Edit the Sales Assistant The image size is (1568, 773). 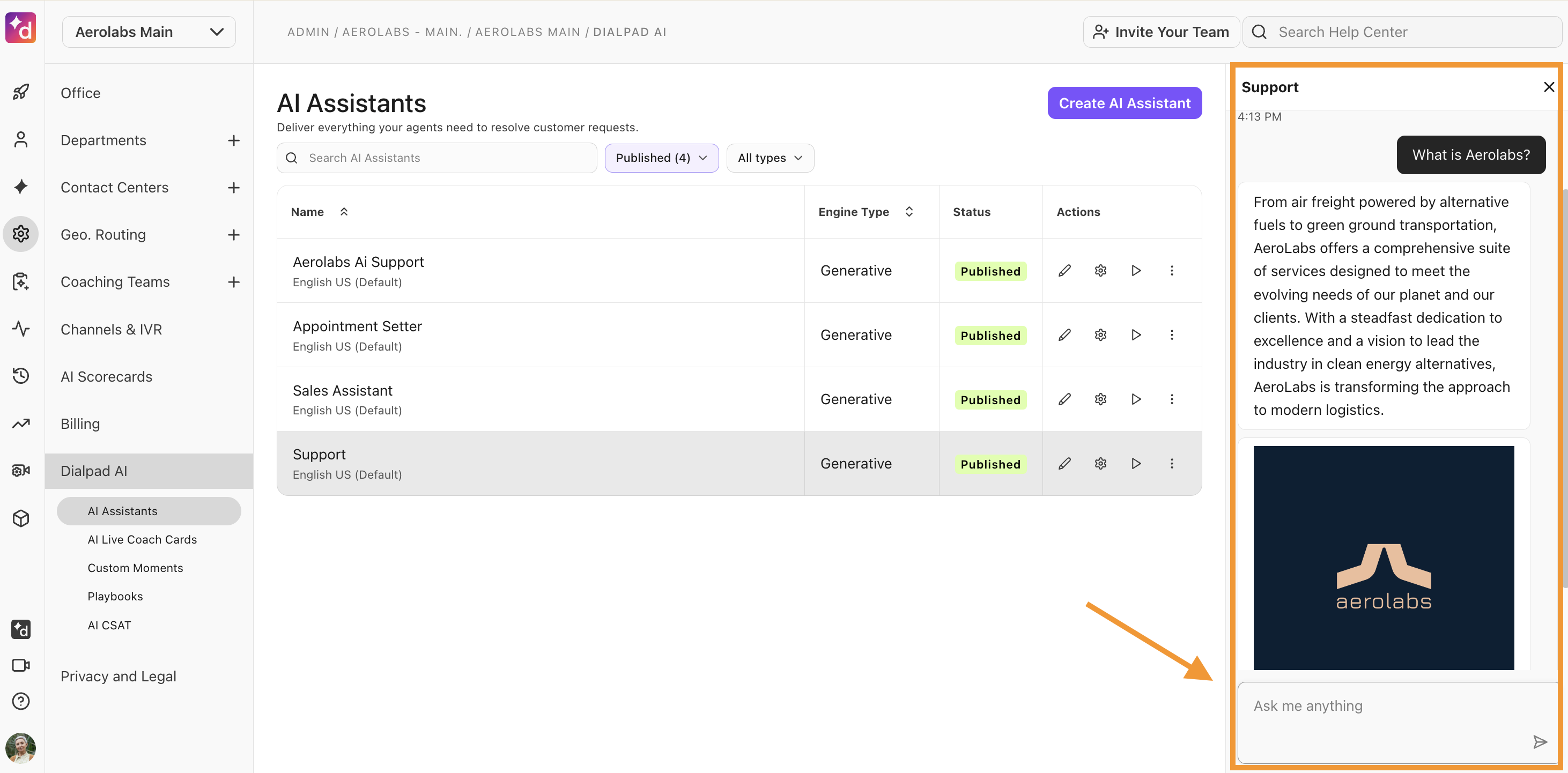pos(1064,399)
